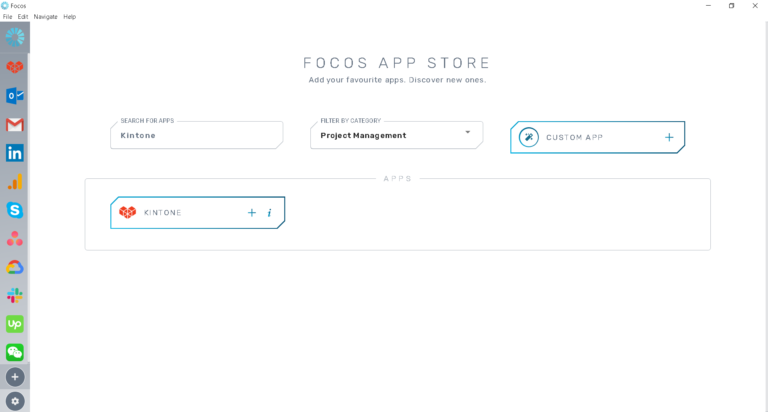Open settings via the sidebar gear icon
Image resolution: width=768 pixels, height=412 pixels.
[x=15, y=400]
